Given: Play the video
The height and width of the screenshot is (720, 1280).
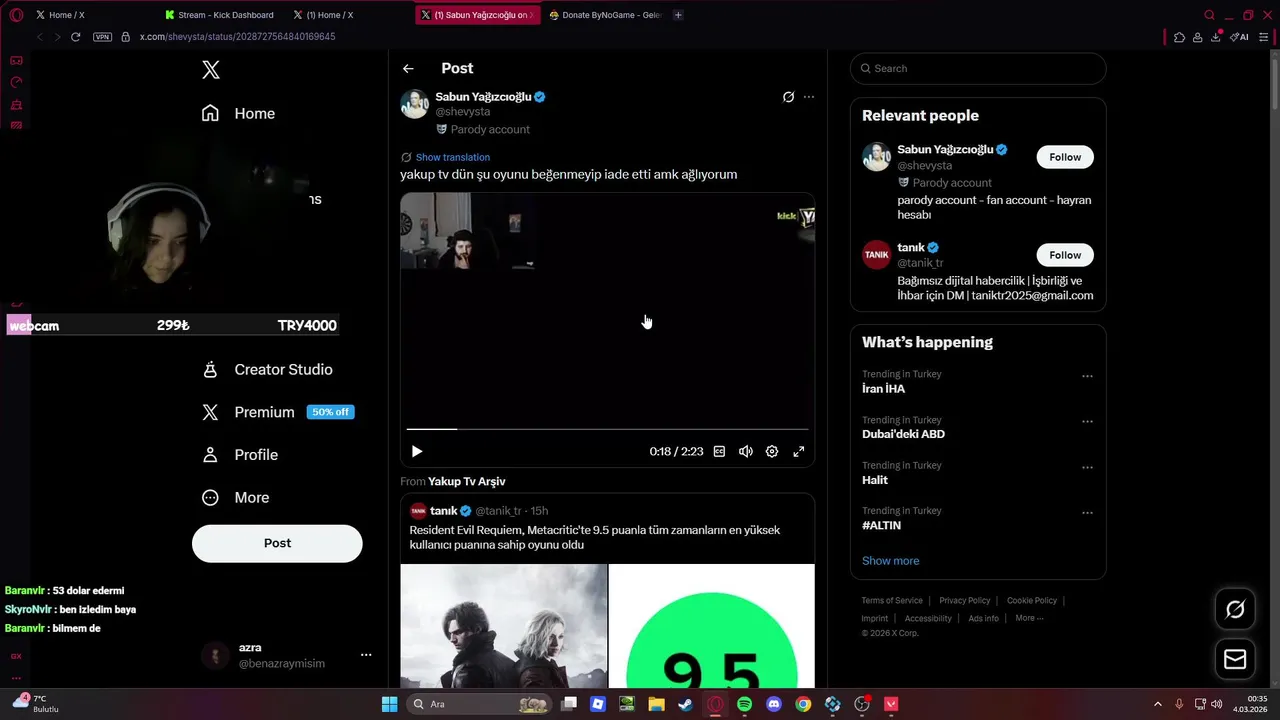Looking at the screenshot, I should pos(417,452).
